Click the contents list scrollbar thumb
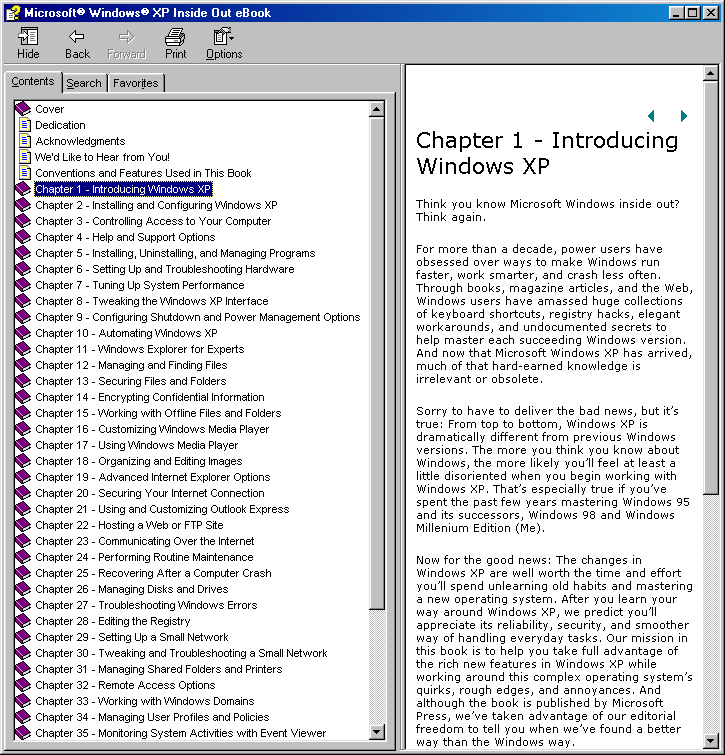The image size is (725, 755). point(377,363)
